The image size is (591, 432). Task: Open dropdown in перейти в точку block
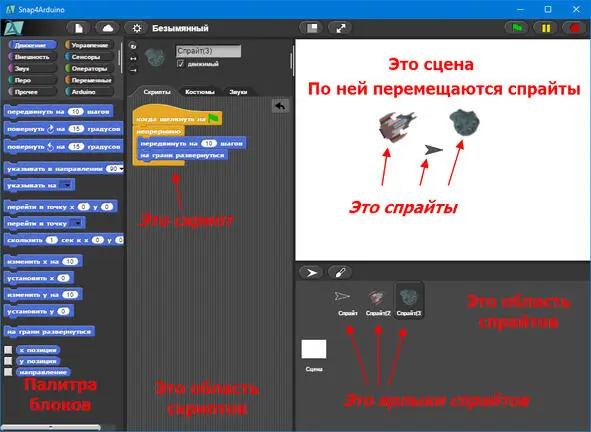[77, 224]
